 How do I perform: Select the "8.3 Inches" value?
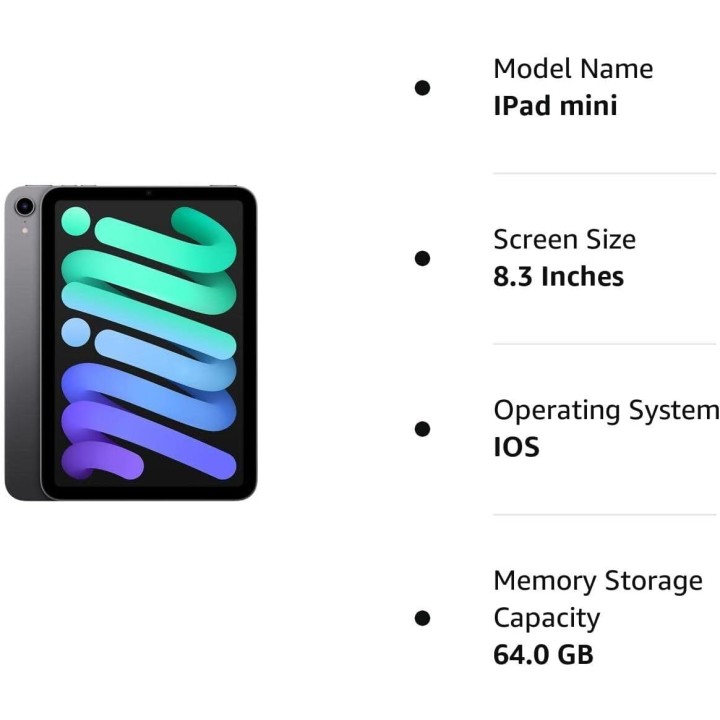click(558, 276)
